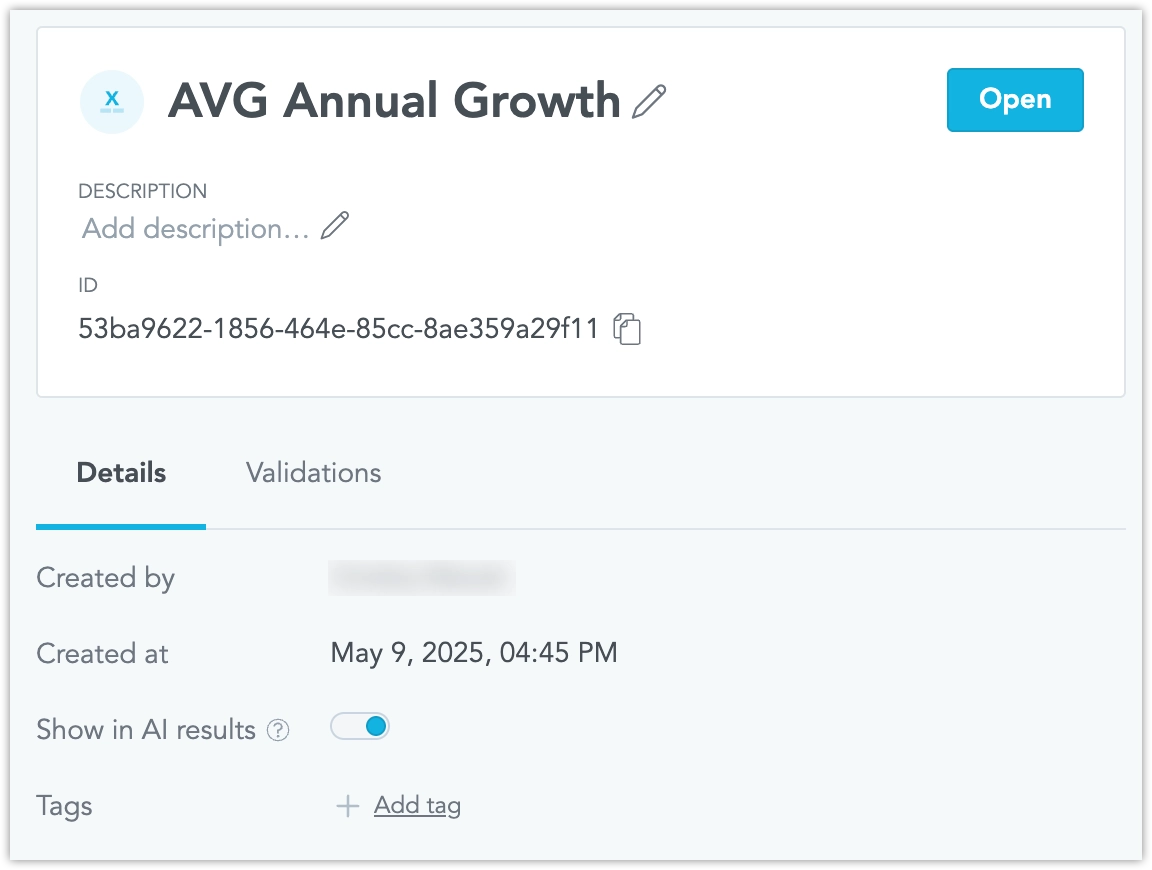
Task: Toggle the Show in AI results switch
Action: 360,727
